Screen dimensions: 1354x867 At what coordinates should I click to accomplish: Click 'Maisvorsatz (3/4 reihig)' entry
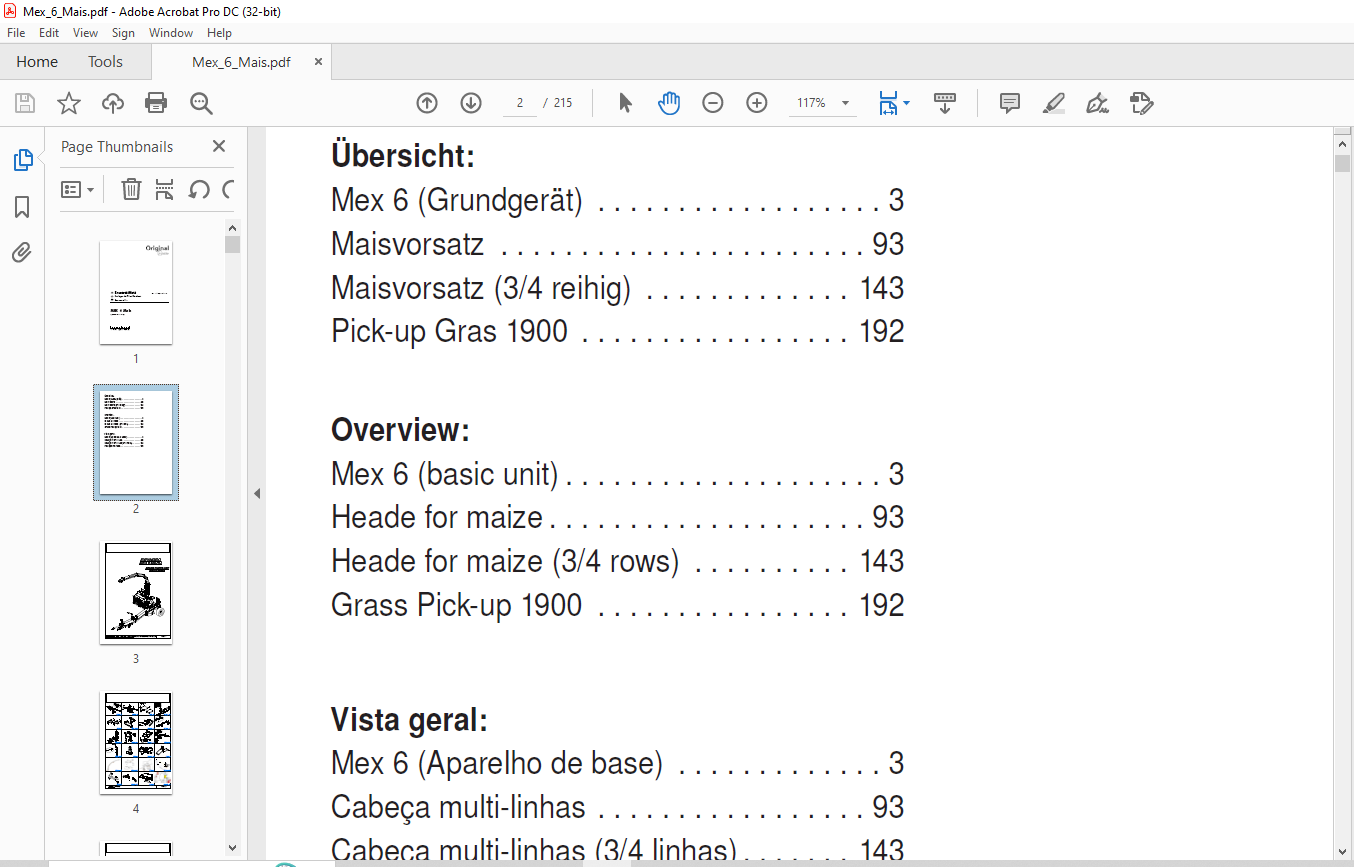(x=481, y=288)
